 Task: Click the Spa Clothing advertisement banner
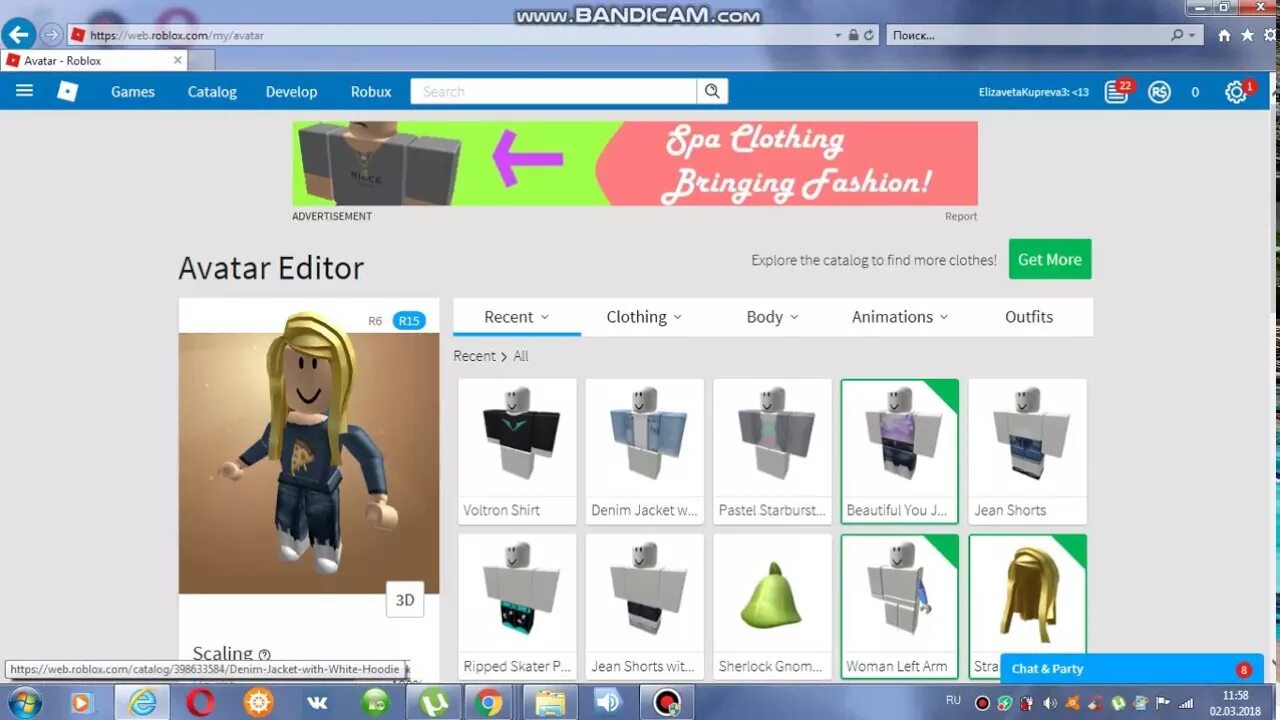(x=635, y=164)
